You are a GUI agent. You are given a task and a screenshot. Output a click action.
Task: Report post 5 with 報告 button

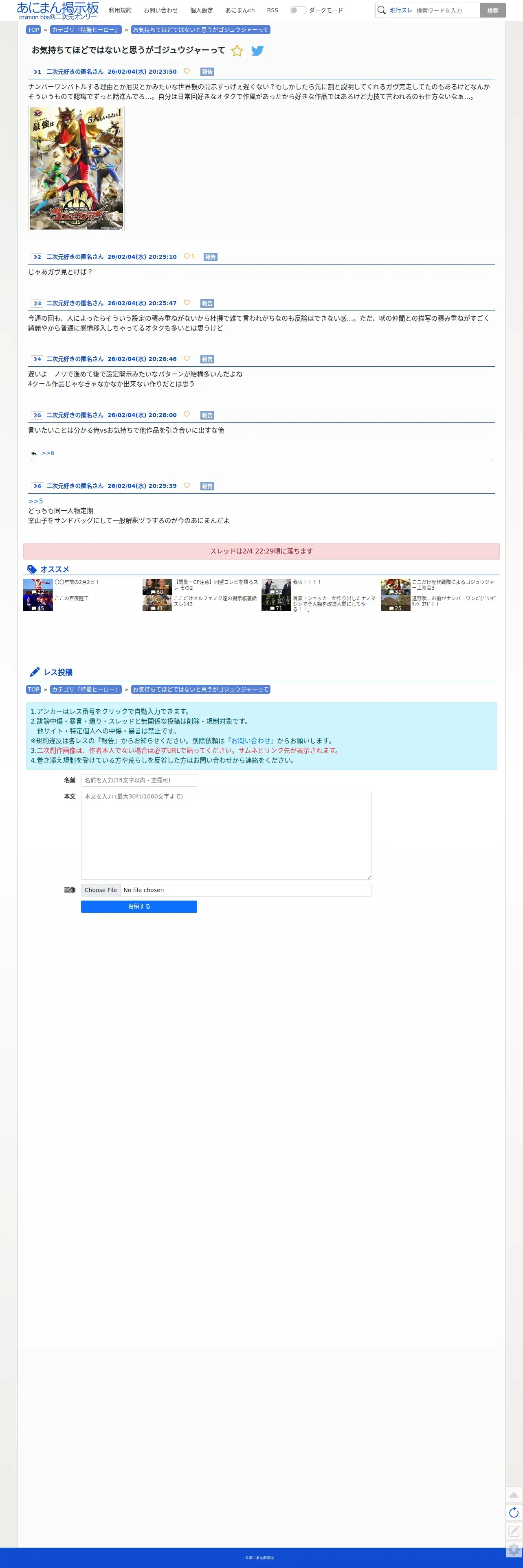tap(207, 415)
